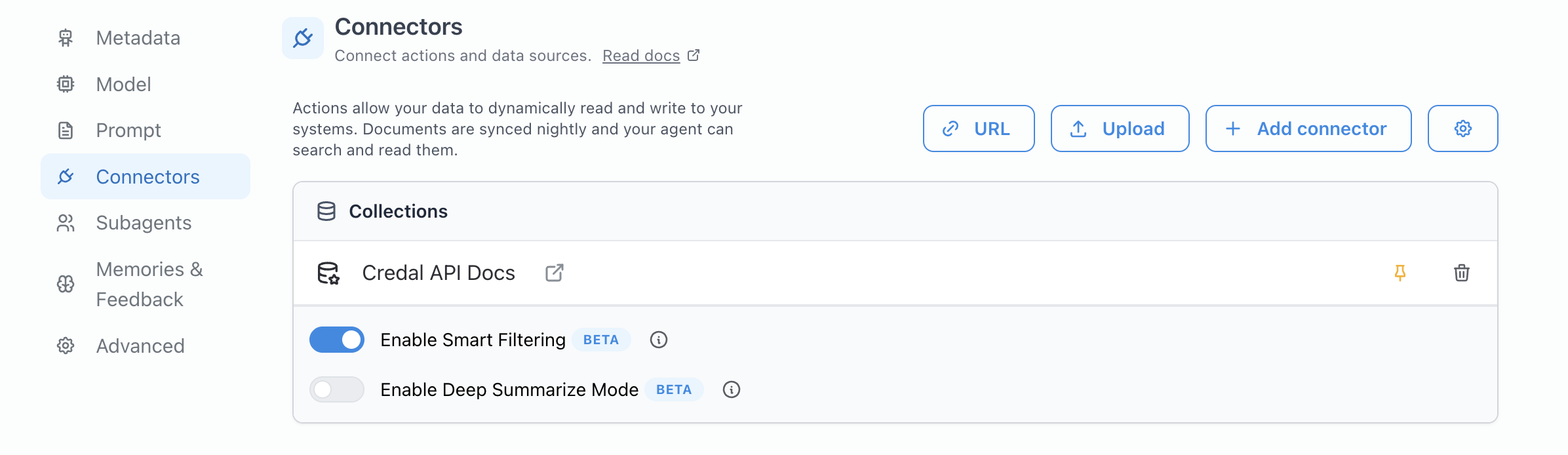Click the Model sidebar icon
This screenshot has height=455, width=1568.
click(66, 84)
